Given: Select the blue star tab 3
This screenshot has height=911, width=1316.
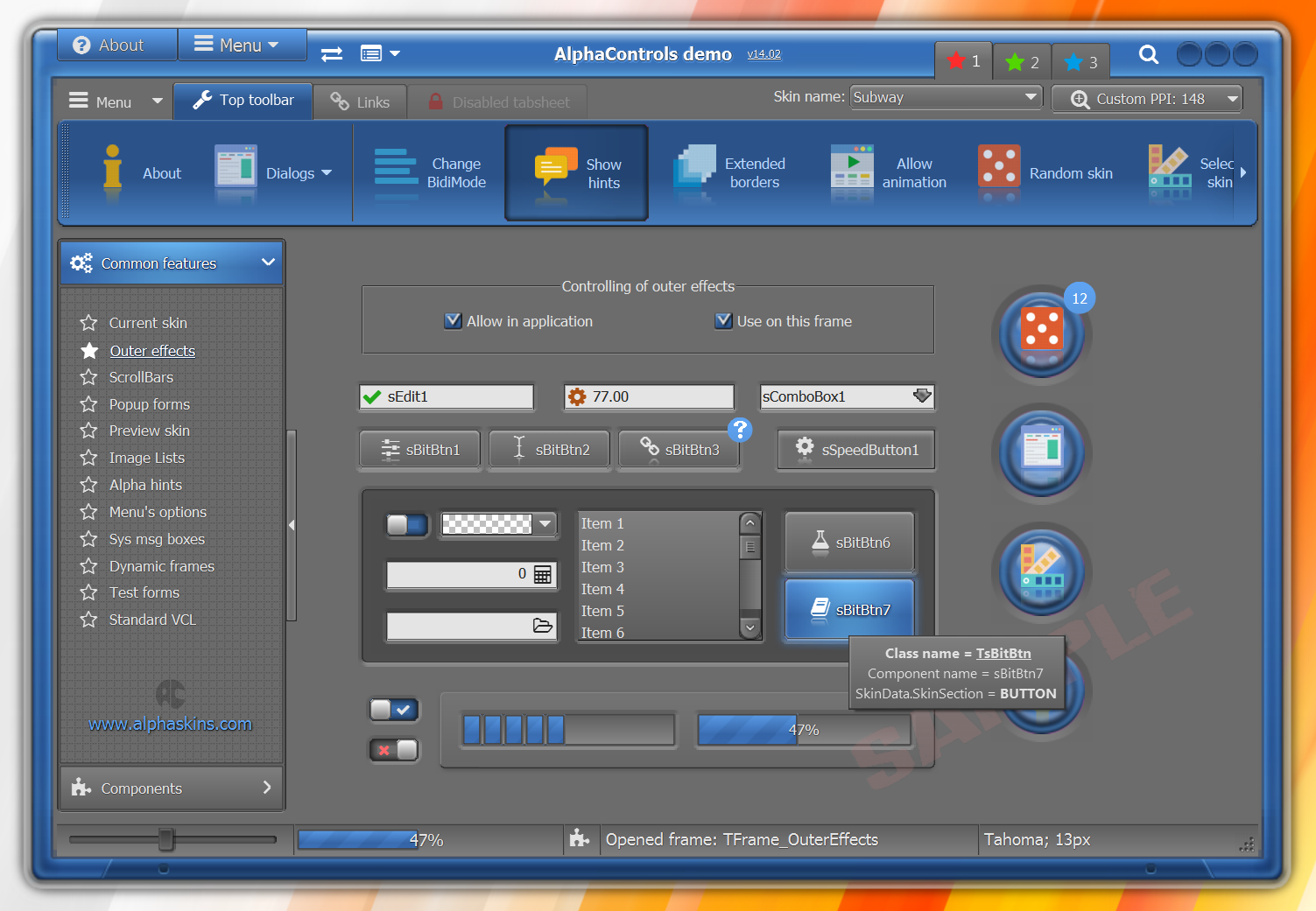Looking at the screenshot, I should (x=1080, y=62).
